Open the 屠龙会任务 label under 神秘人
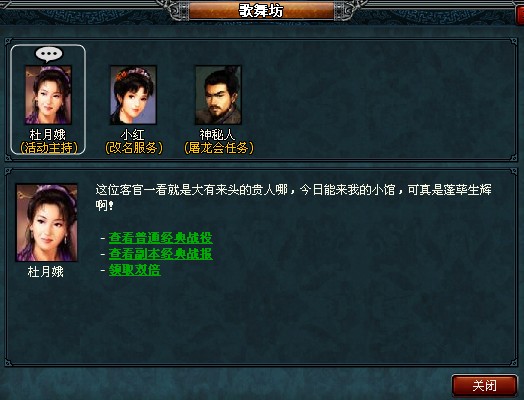Image resolution: width=524 pixels, height=400 pixels. tap(219, 148)
